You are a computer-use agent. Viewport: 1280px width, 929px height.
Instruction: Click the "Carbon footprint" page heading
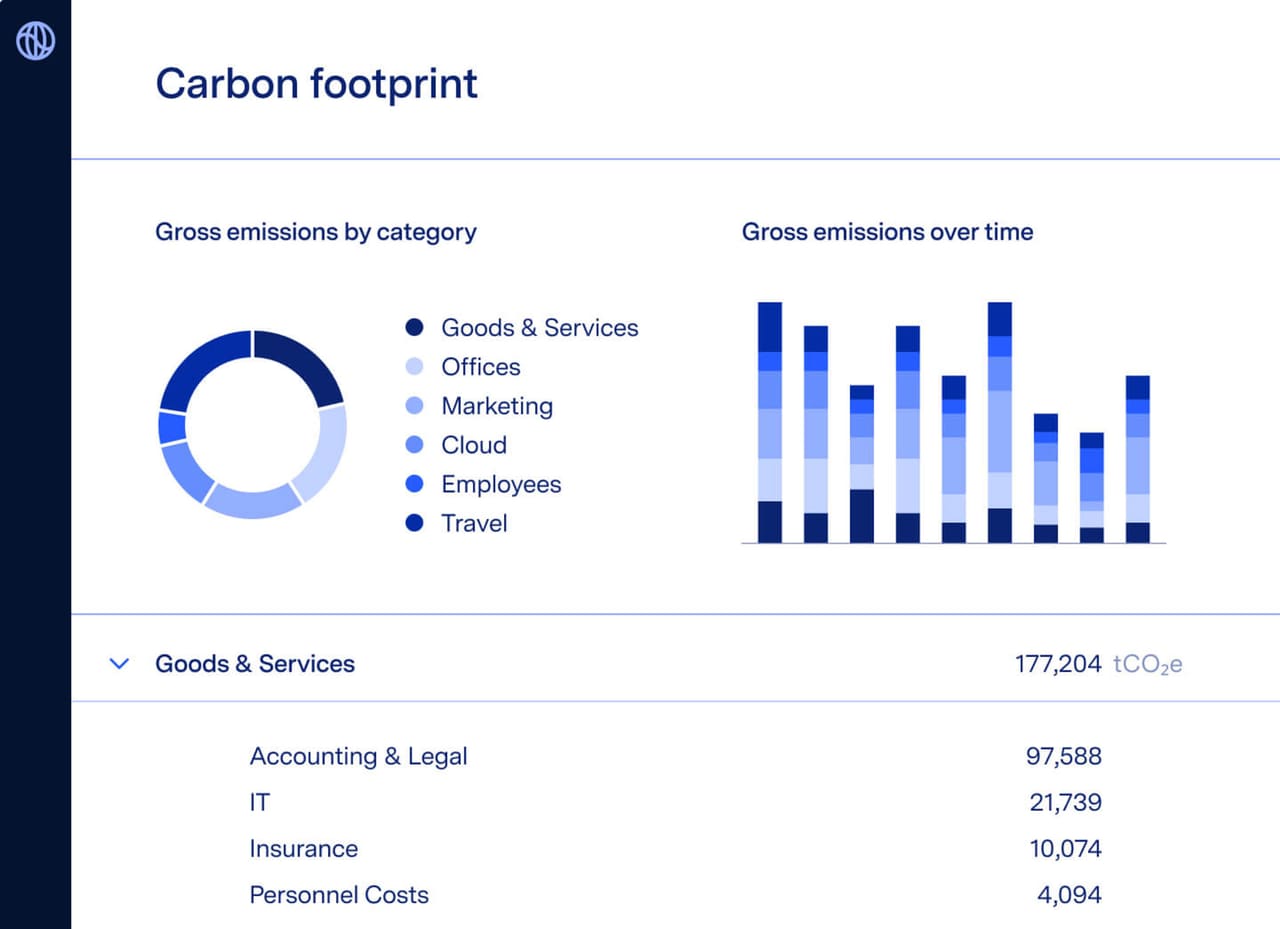pyautogui.click(x=316, y=83)
